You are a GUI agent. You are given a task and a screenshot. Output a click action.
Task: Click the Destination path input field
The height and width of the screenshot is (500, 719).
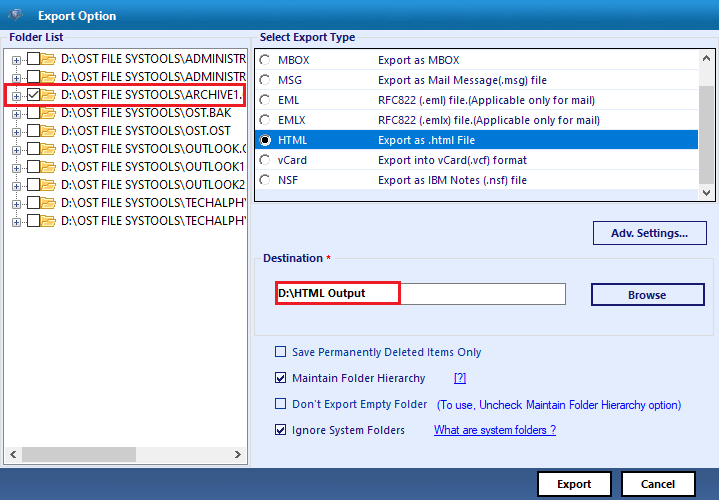click(x=420, y=294)
